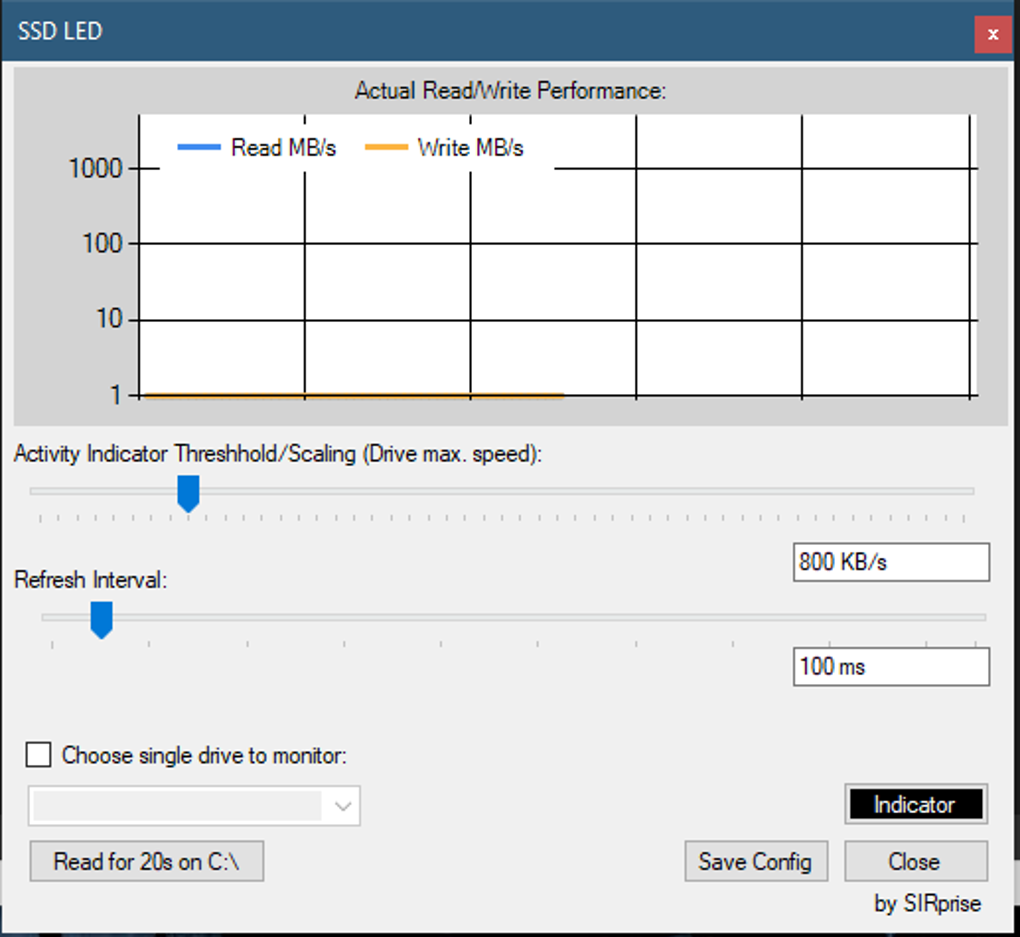Click the Activity Indicator Threshhold/Scaling label
This screenshot has width=1020, height=937.
(278, 454)
